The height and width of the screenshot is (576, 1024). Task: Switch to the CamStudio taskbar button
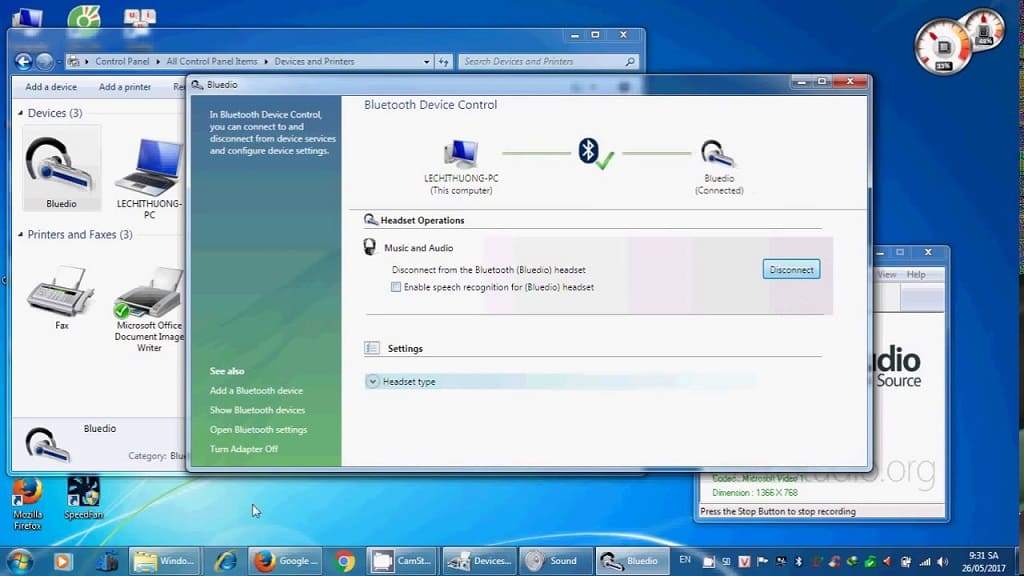(402, 561)
